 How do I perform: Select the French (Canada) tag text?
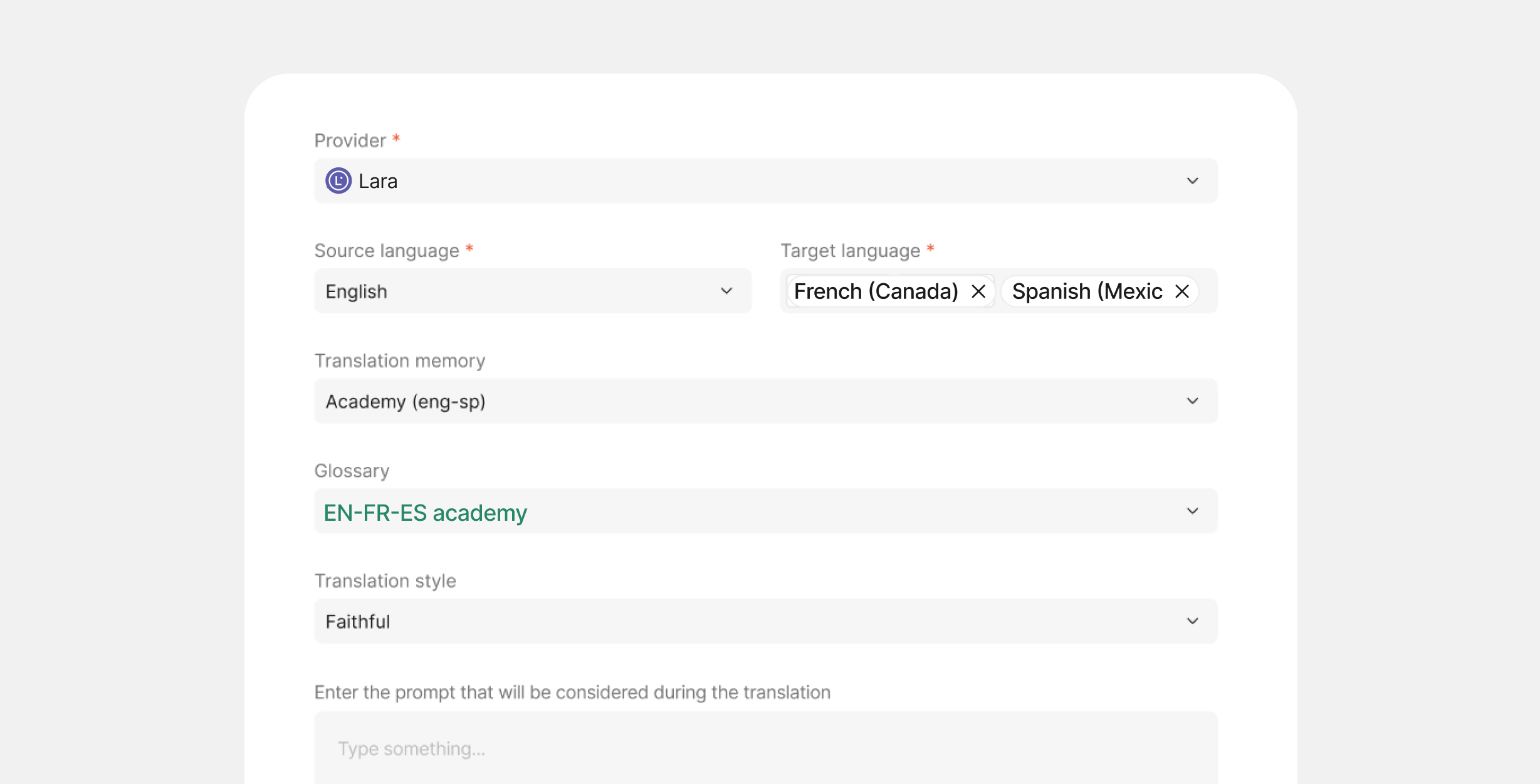pos(876,291)
